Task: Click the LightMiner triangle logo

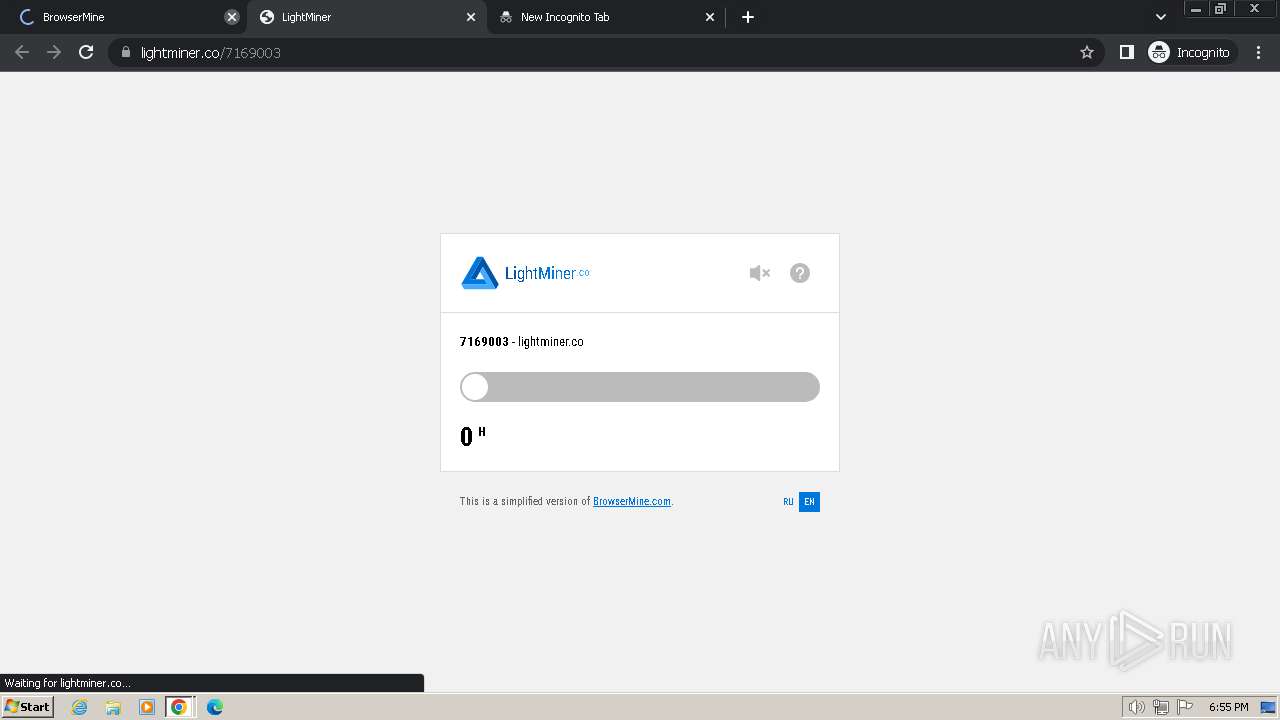Action: point(480,273)
